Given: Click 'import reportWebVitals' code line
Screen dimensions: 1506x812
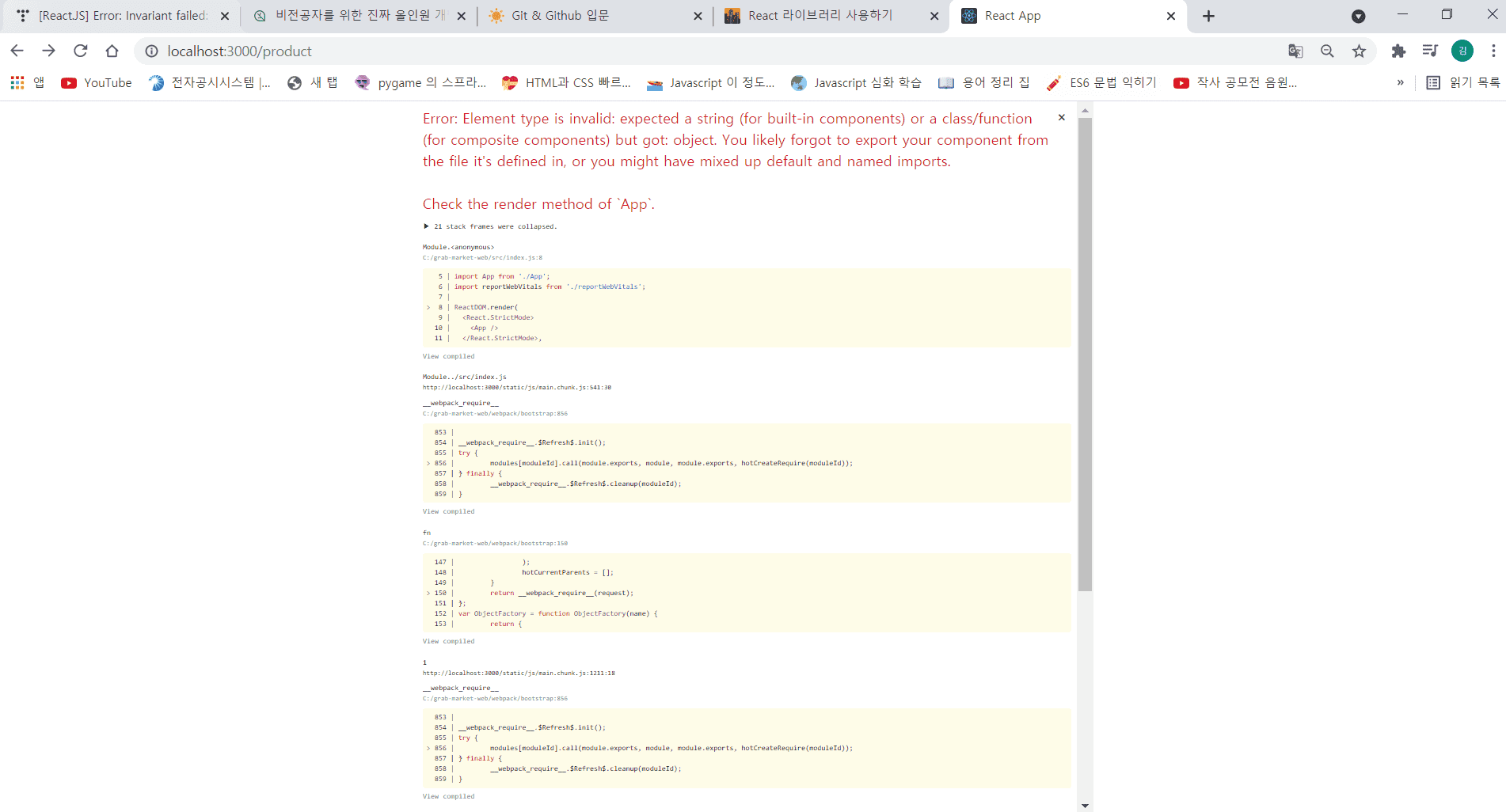Looking at the screenshot, I should [550, 286].
